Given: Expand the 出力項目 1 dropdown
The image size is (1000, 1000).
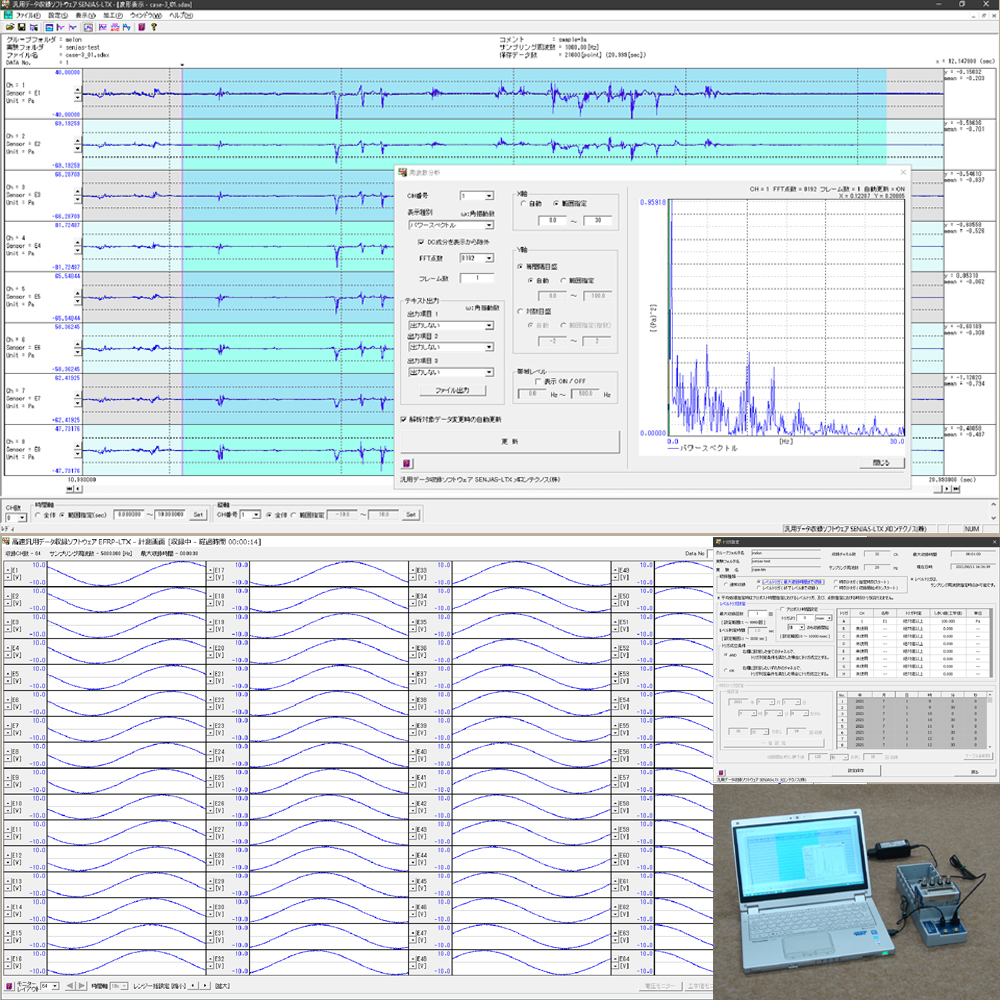Looking at the screenshot, I should click(489, 326).
